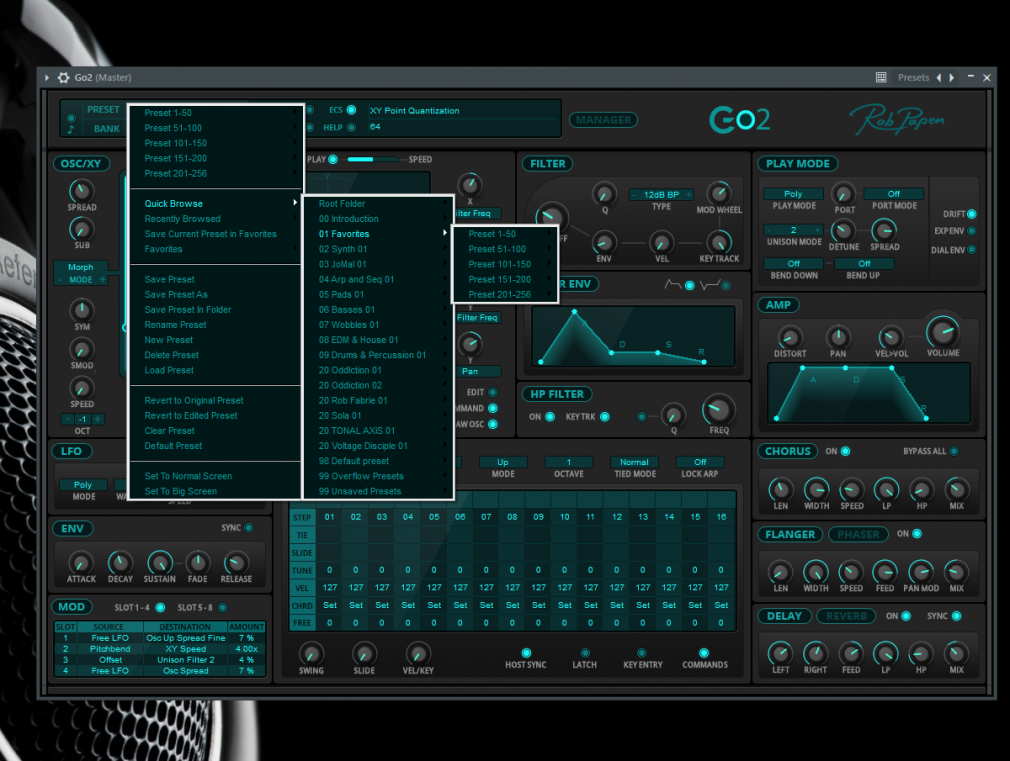Open the TIED MODE Normal selector

pos(634,462)
